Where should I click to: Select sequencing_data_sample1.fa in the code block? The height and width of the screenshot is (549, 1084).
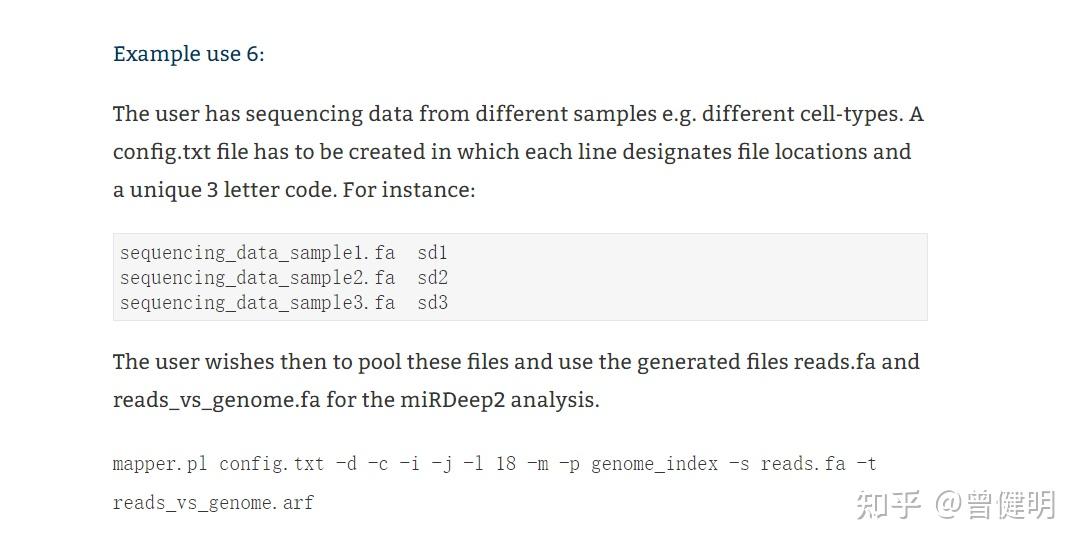pos(257,253)
